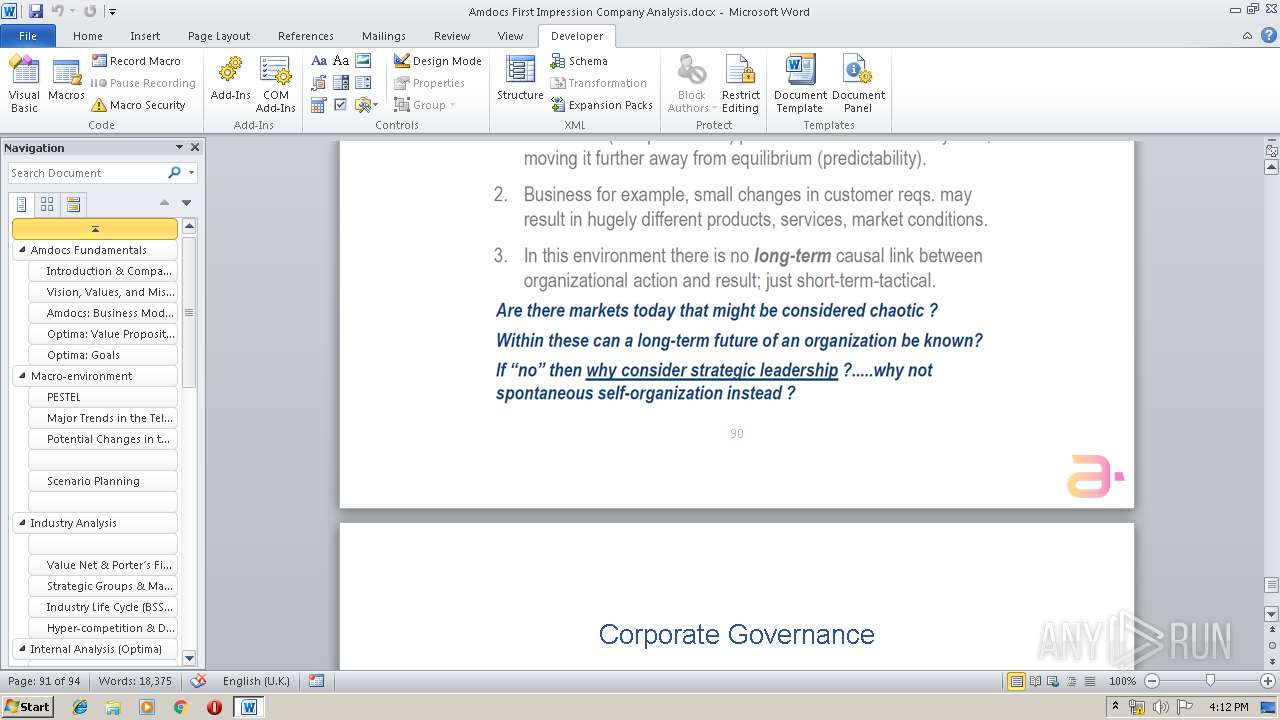
Task: Open the Legacy Tools dropdown
Action: pyautogui.click(x=366, y=105)
